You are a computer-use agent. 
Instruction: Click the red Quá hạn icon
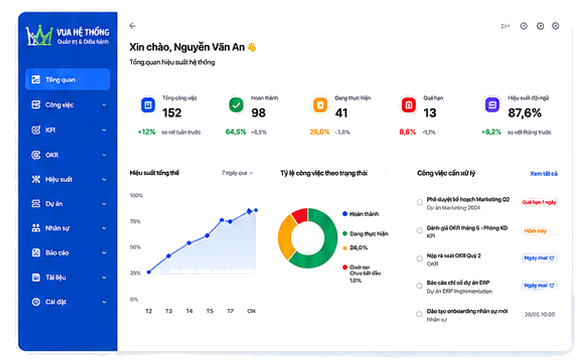click(409, 105)
